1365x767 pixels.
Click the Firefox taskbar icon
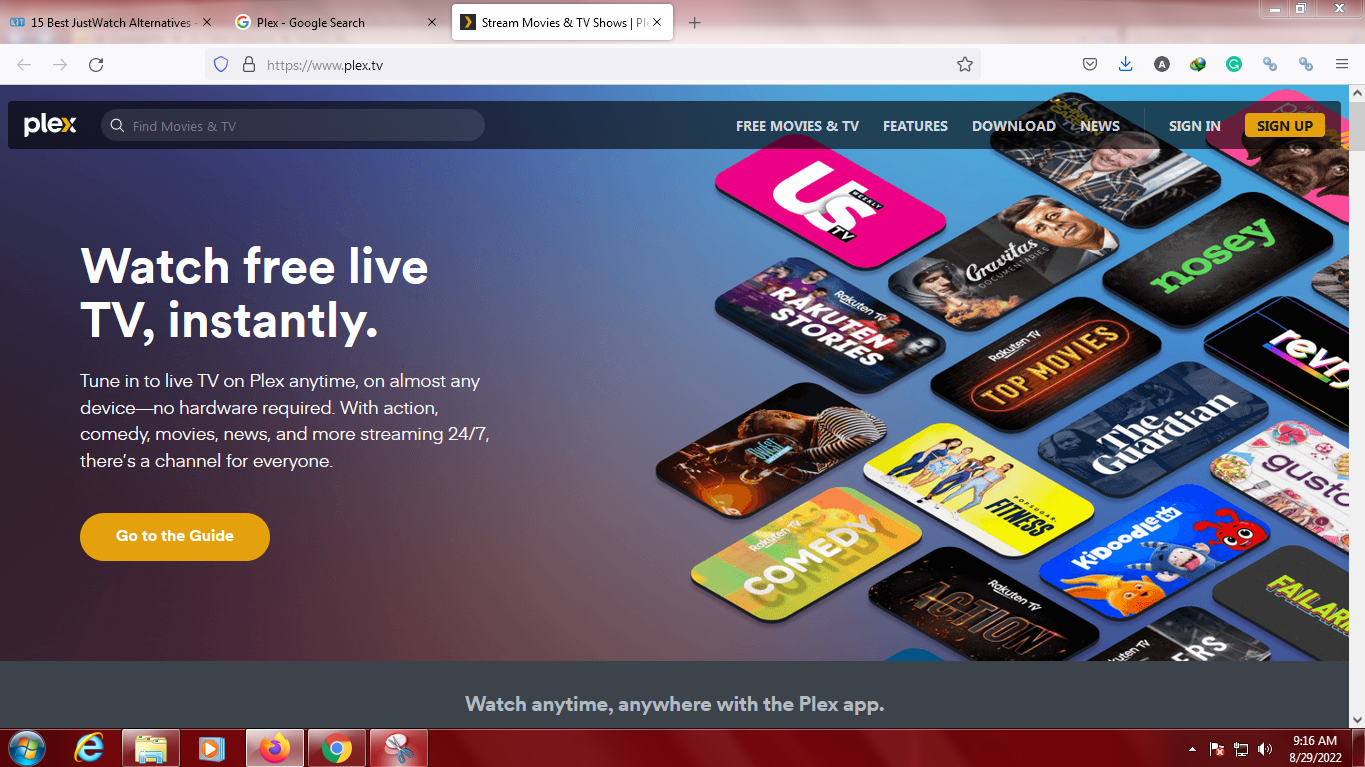[x=274, y=748]
